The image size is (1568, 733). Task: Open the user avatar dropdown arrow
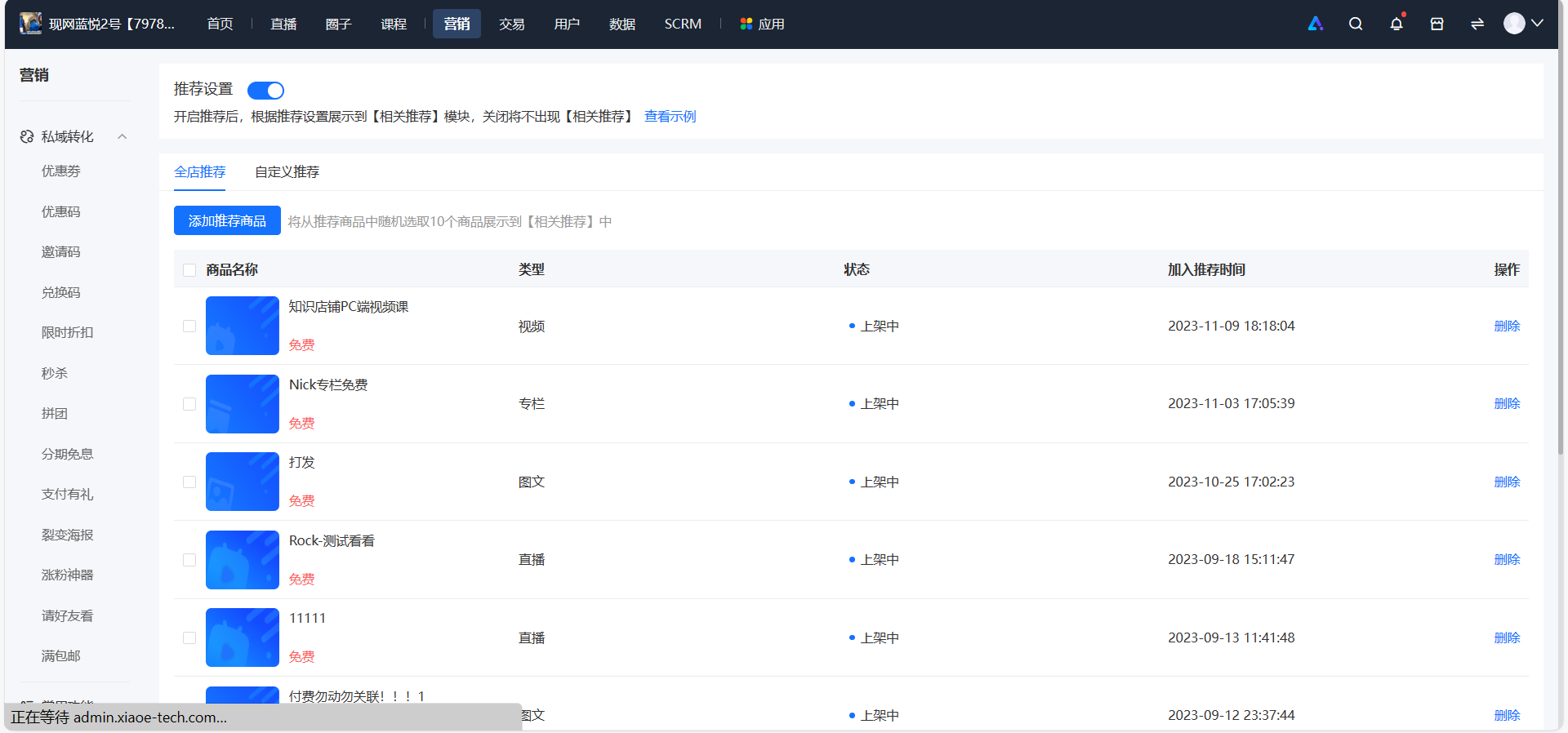[1538, 24]
